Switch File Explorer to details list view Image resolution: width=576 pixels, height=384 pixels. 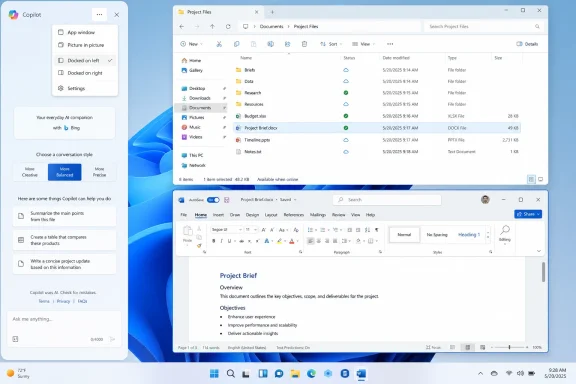(531, 179)
